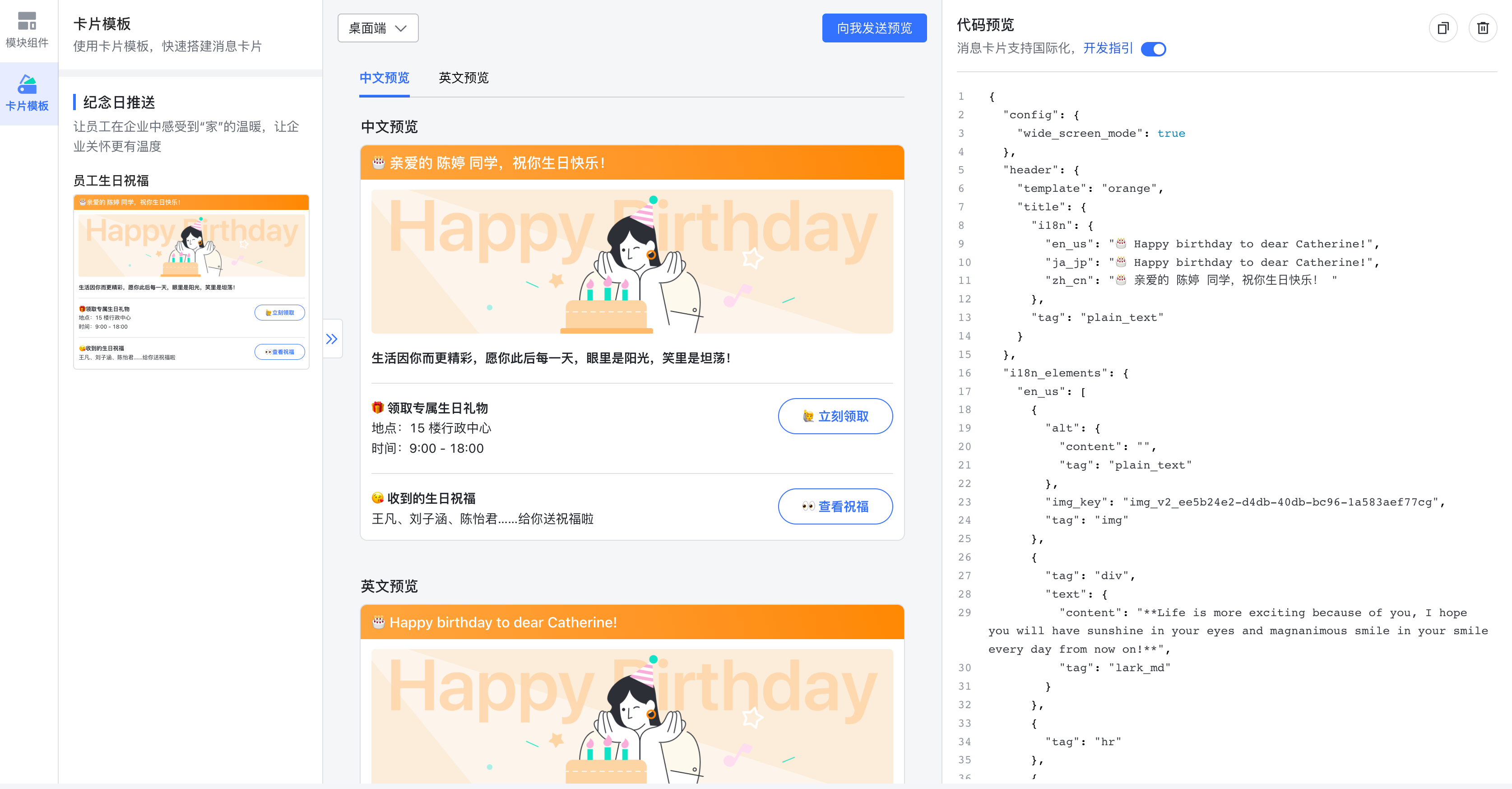Click the kiss emoji beside 收到的生日祝福
This screenshot has height=789, width=1512.
click(377, 498)
